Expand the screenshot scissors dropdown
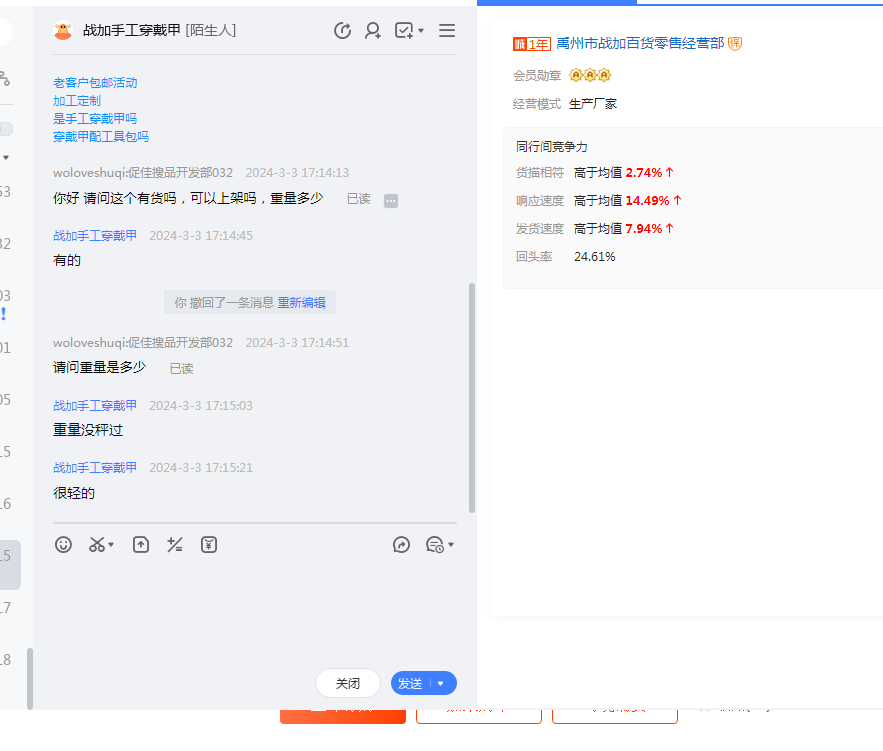 tap(111, 545)
